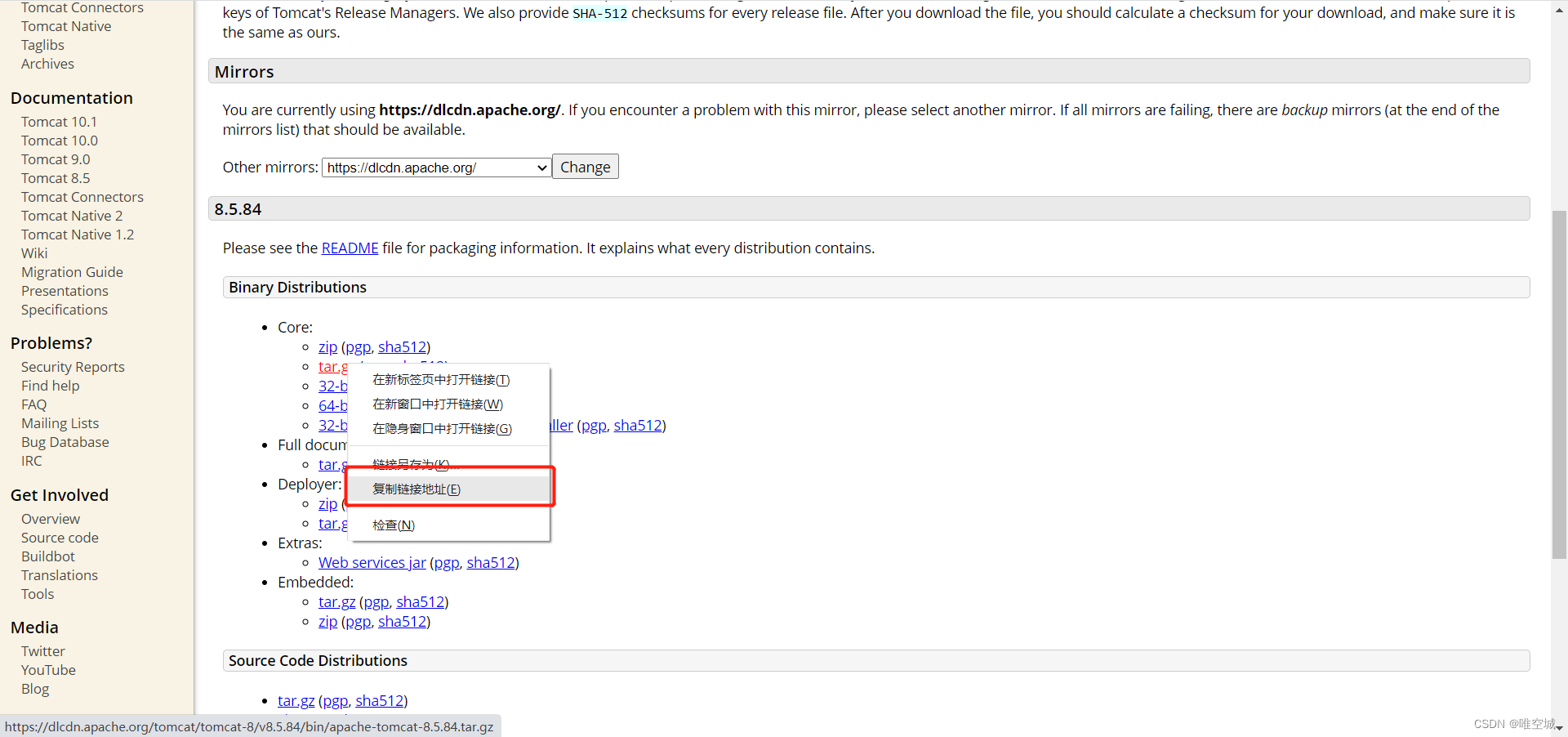Download the Embedded tar.gz
The image size is (1568, 737).
tap(336, 602)
